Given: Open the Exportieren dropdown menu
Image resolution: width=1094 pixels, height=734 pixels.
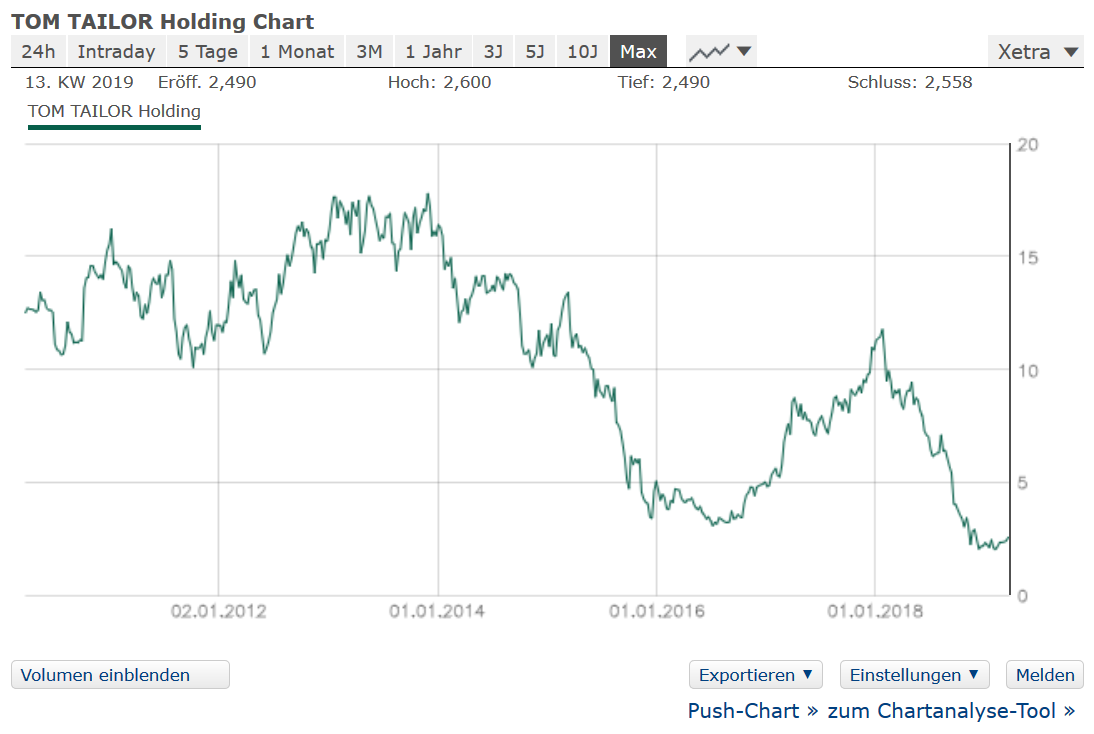Looking at the screenshot, I should [756, 675].
